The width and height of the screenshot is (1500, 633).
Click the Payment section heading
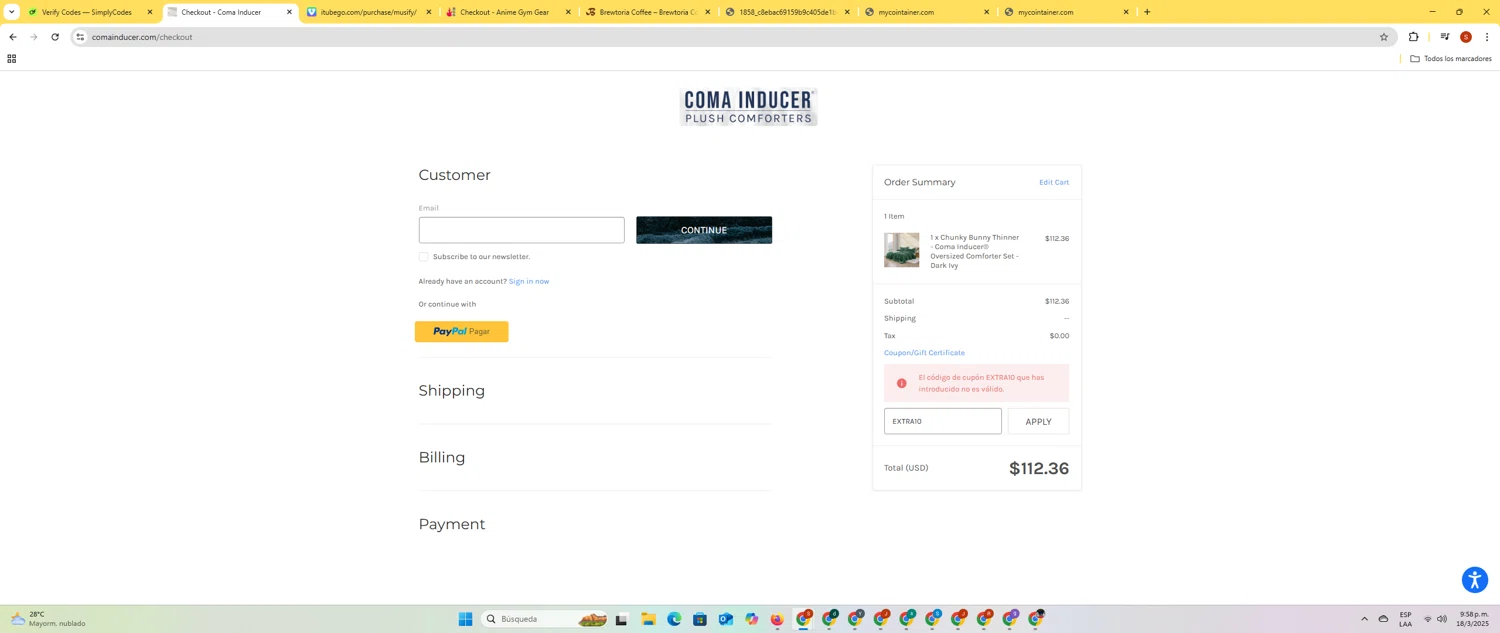[x=452, y=524]
